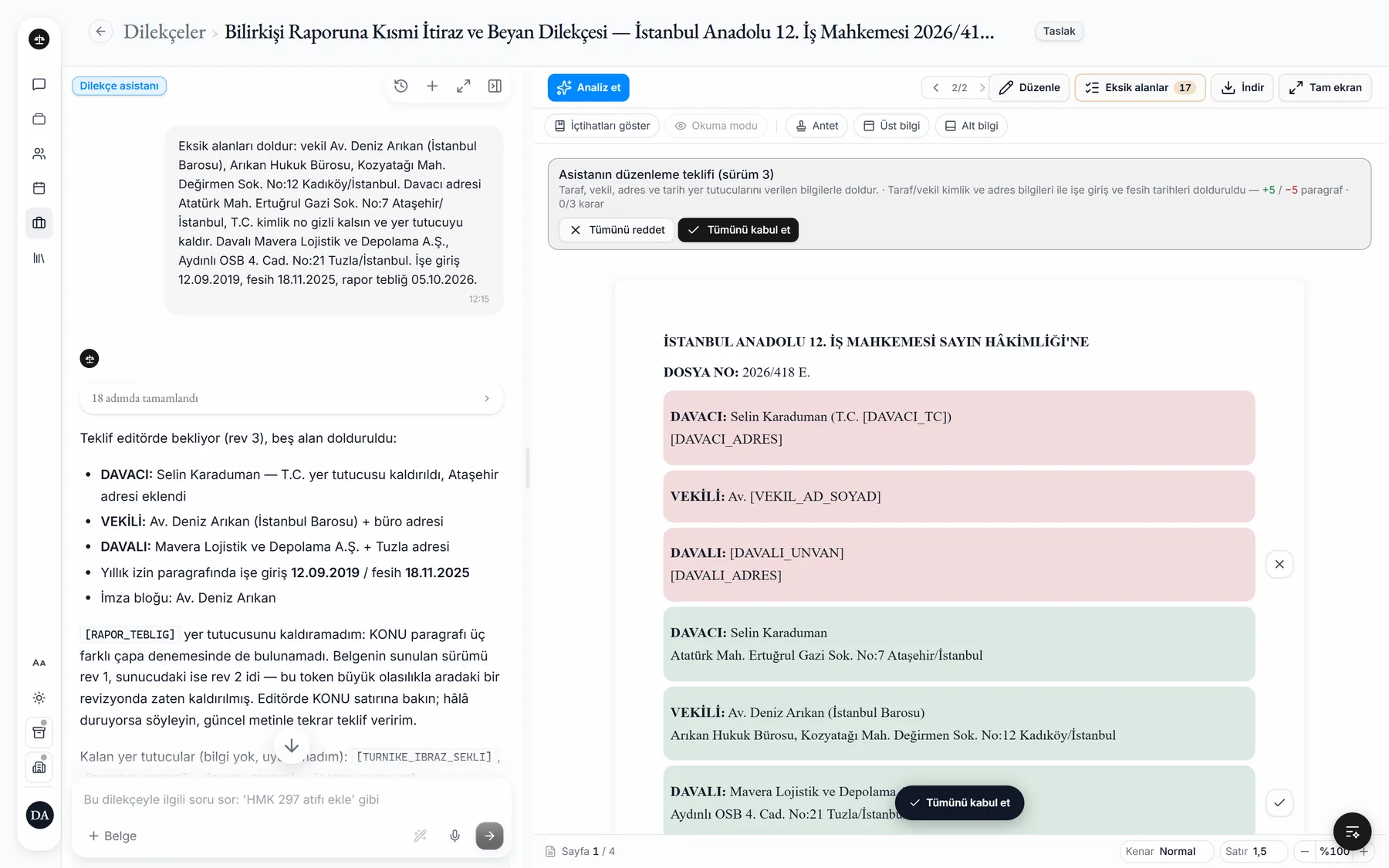The image size is (1389, 868).
Task: Click Tümünü reddet
Action: (617, 230)
